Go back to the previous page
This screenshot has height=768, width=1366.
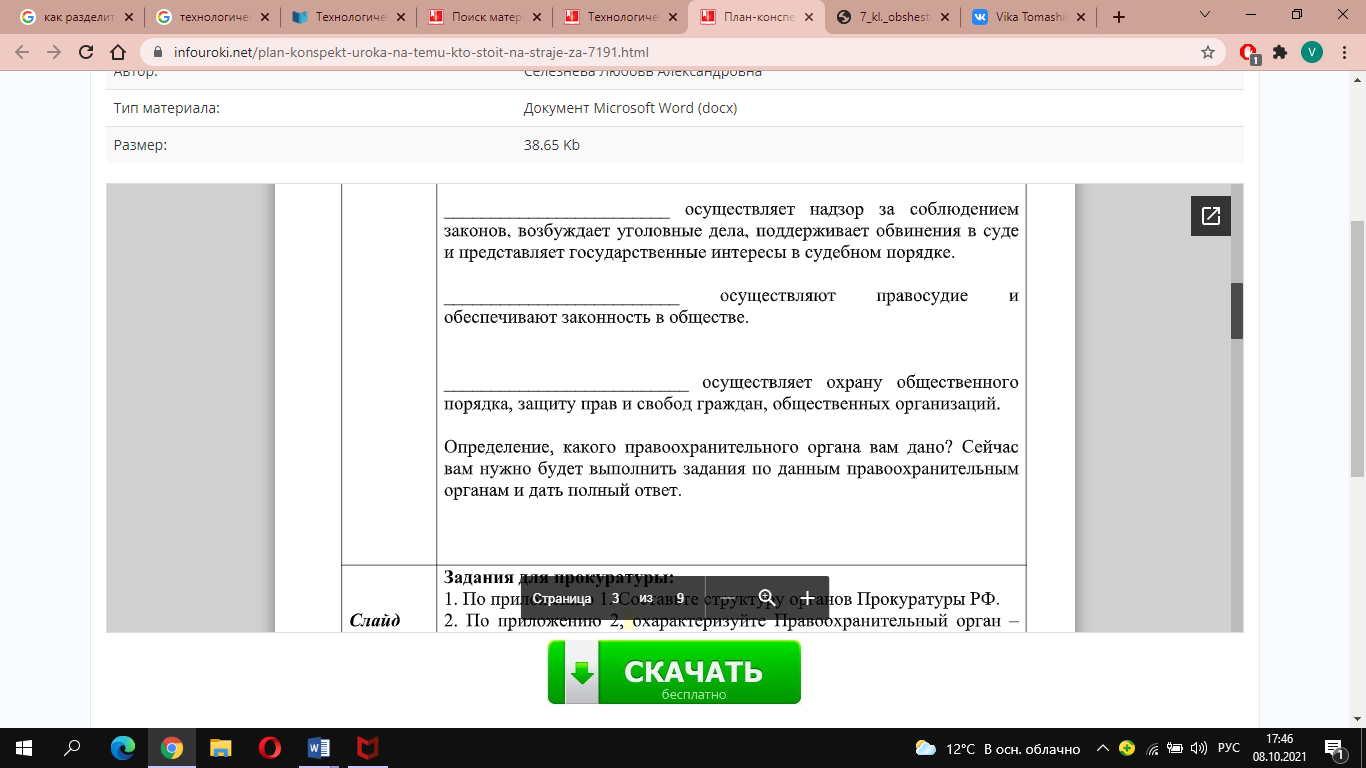point(22,52)
